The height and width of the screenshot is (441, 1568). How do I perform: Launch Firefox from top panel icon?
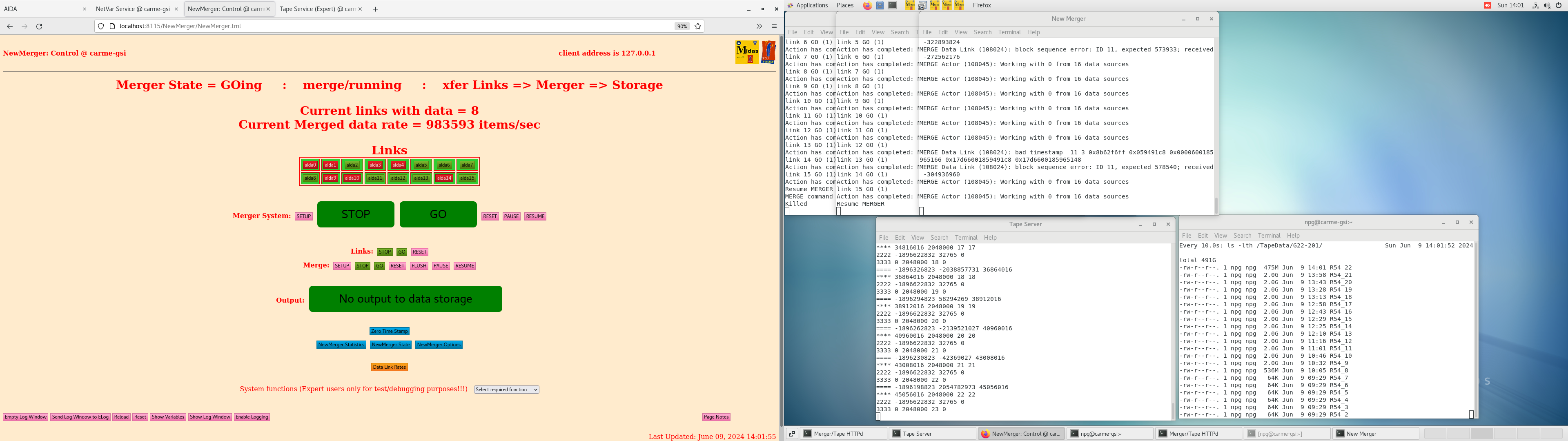pos(867,5)
